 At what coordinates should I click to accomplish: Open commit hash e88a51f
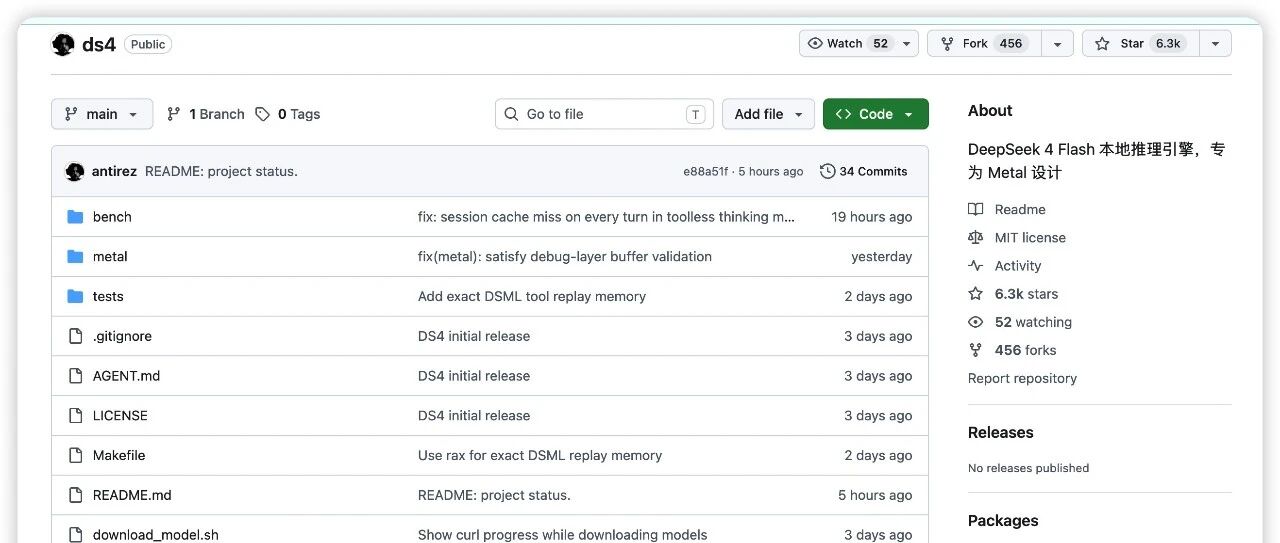pyautogui.click(x=705, y=172)
